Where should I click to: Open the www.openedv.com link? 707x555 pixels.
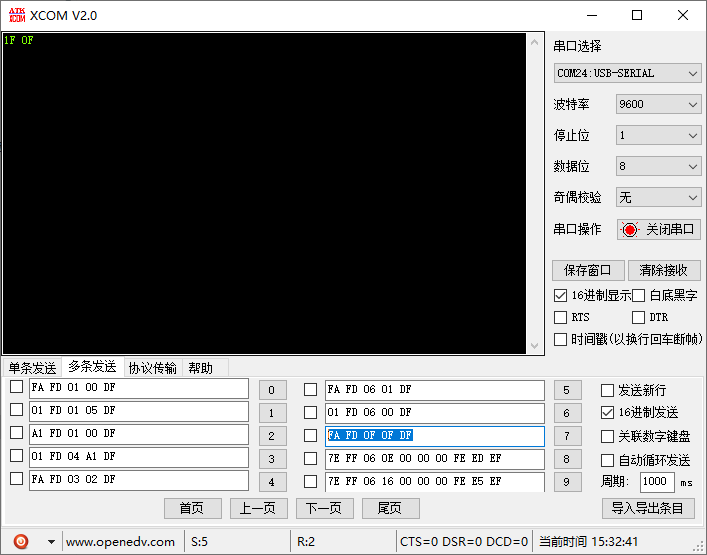(x=120, y=541)
